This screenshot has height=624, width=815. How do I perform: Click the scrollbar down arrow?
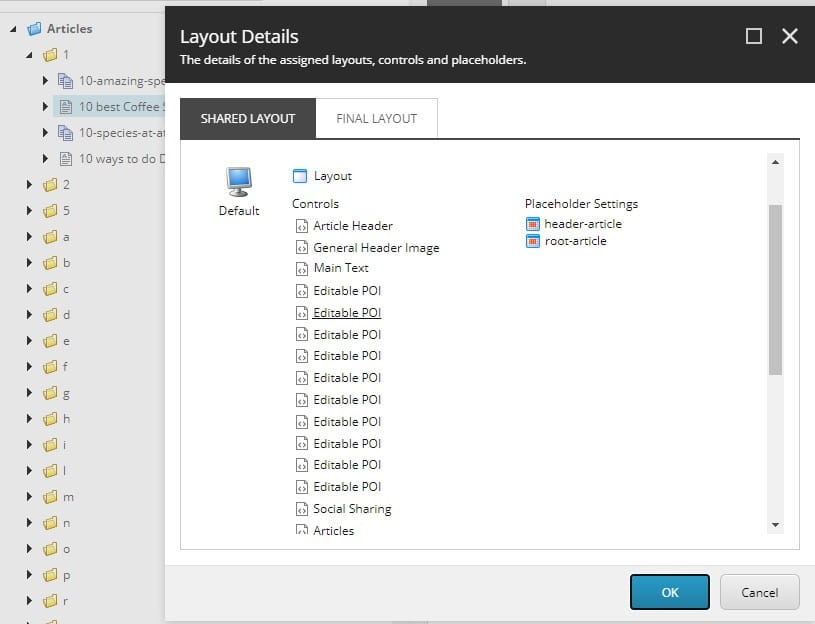coord(775,525)
